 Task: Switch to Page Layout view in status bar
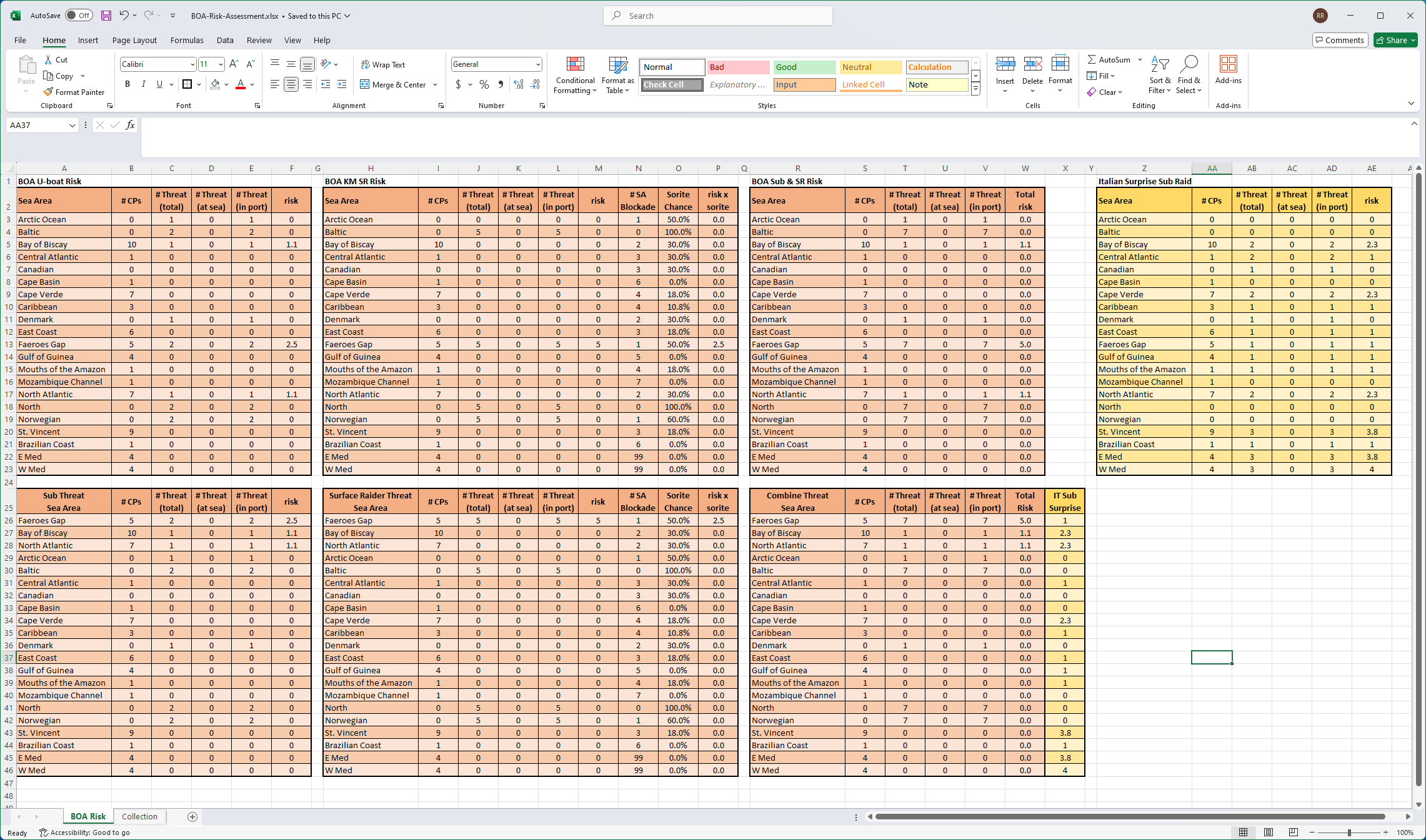coord(1269,832)
